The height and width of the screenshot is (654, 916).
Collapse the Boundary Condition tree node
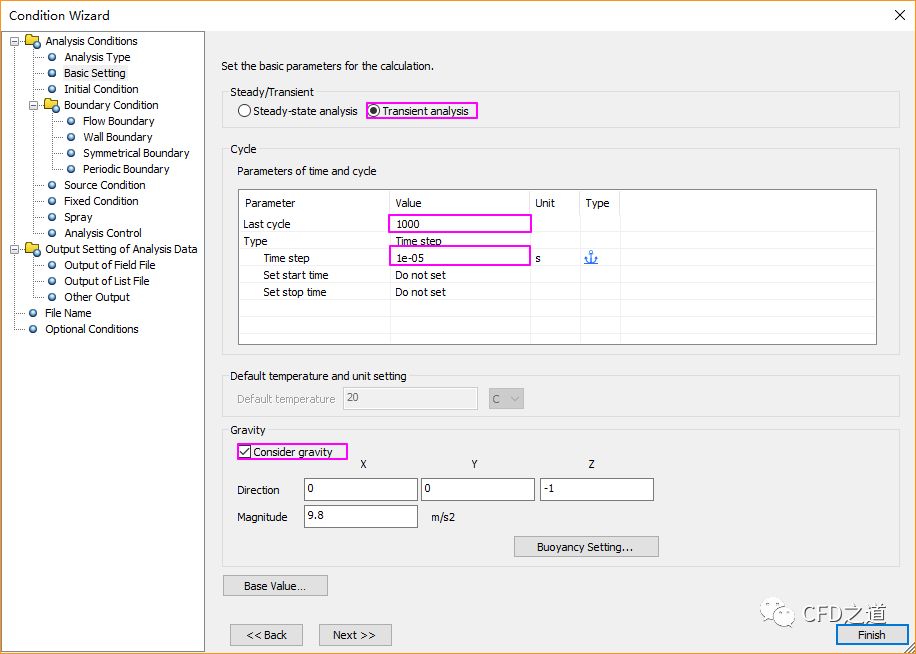pyautogui.click(x=34, y=105)
